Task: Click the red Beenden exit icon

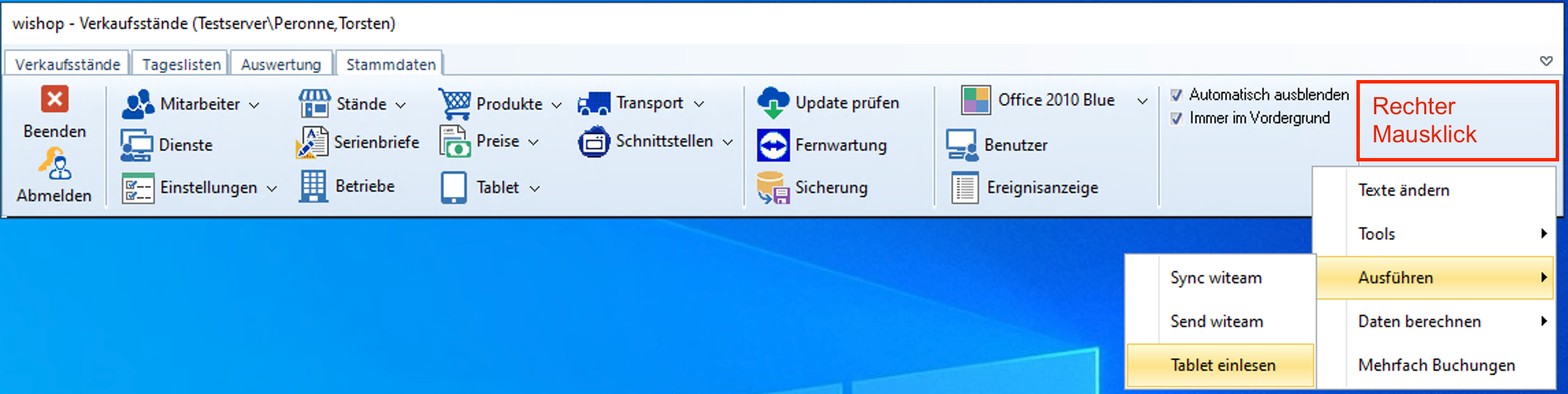Action: click(x=55, y=99)
